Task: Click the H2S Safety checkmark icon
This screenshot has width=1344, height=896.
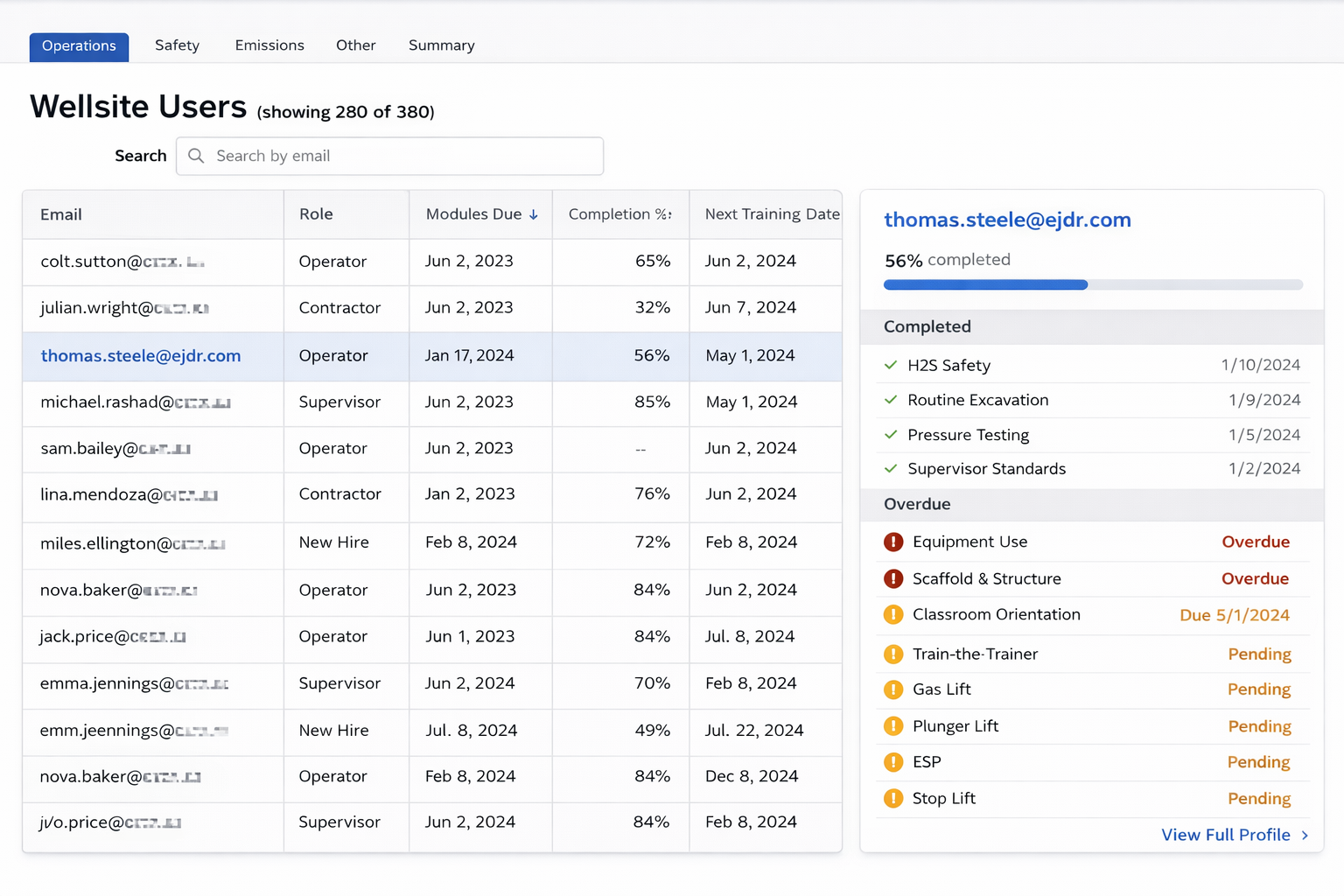Action: [891, 365]
